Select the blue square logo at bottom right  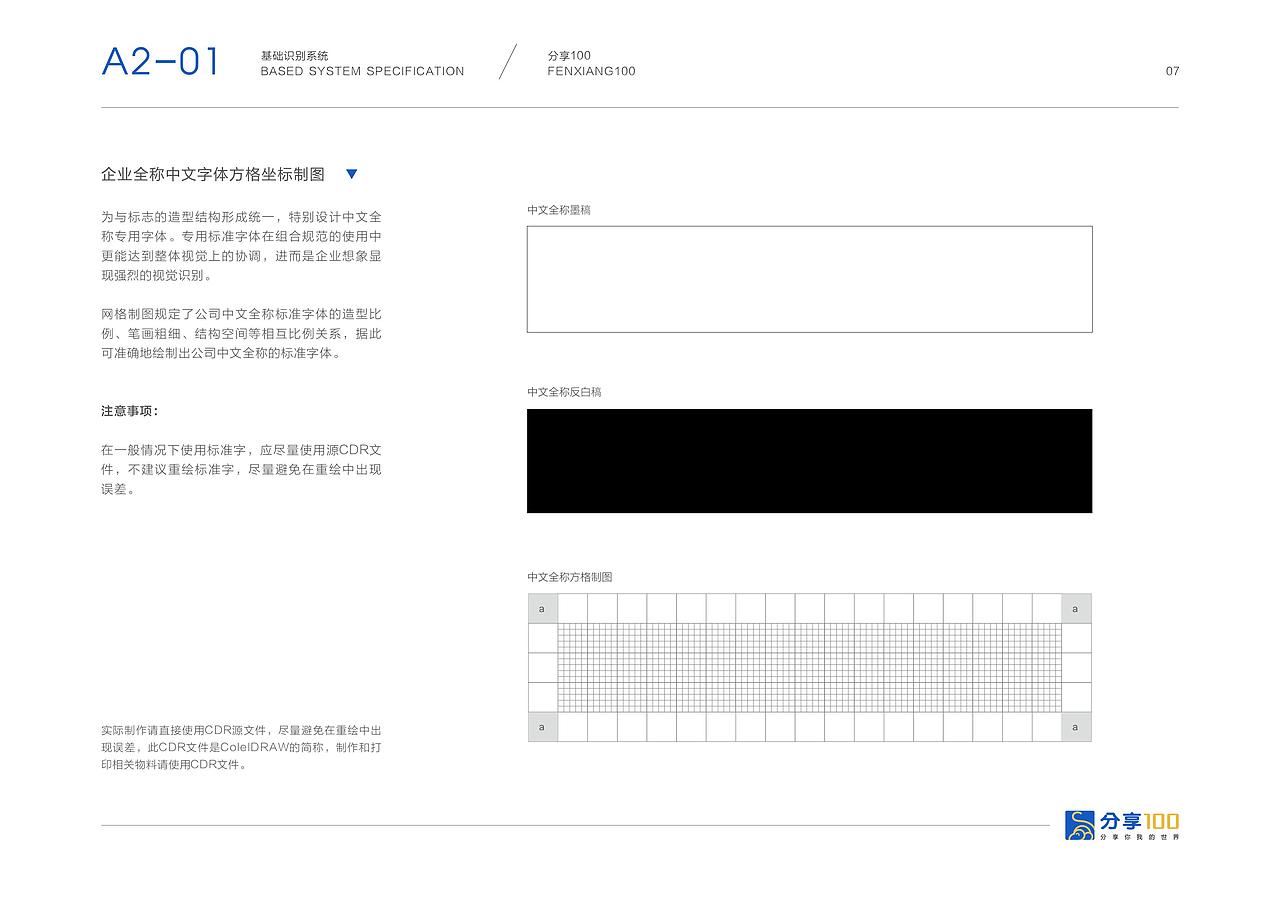pos(1080,826)
